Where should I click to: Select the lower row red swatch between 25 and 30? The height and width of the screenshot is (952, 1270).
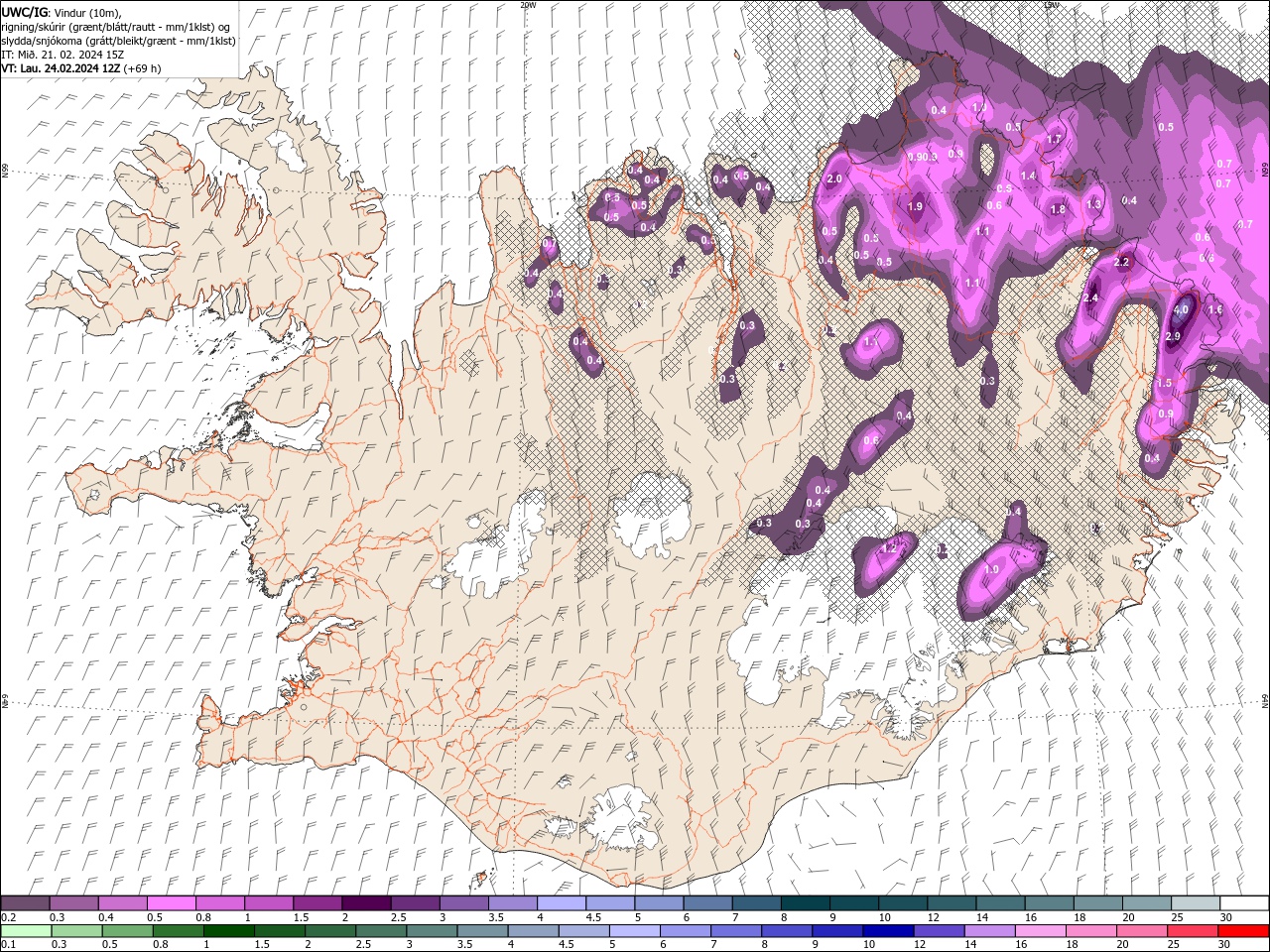click(1191, 931)
